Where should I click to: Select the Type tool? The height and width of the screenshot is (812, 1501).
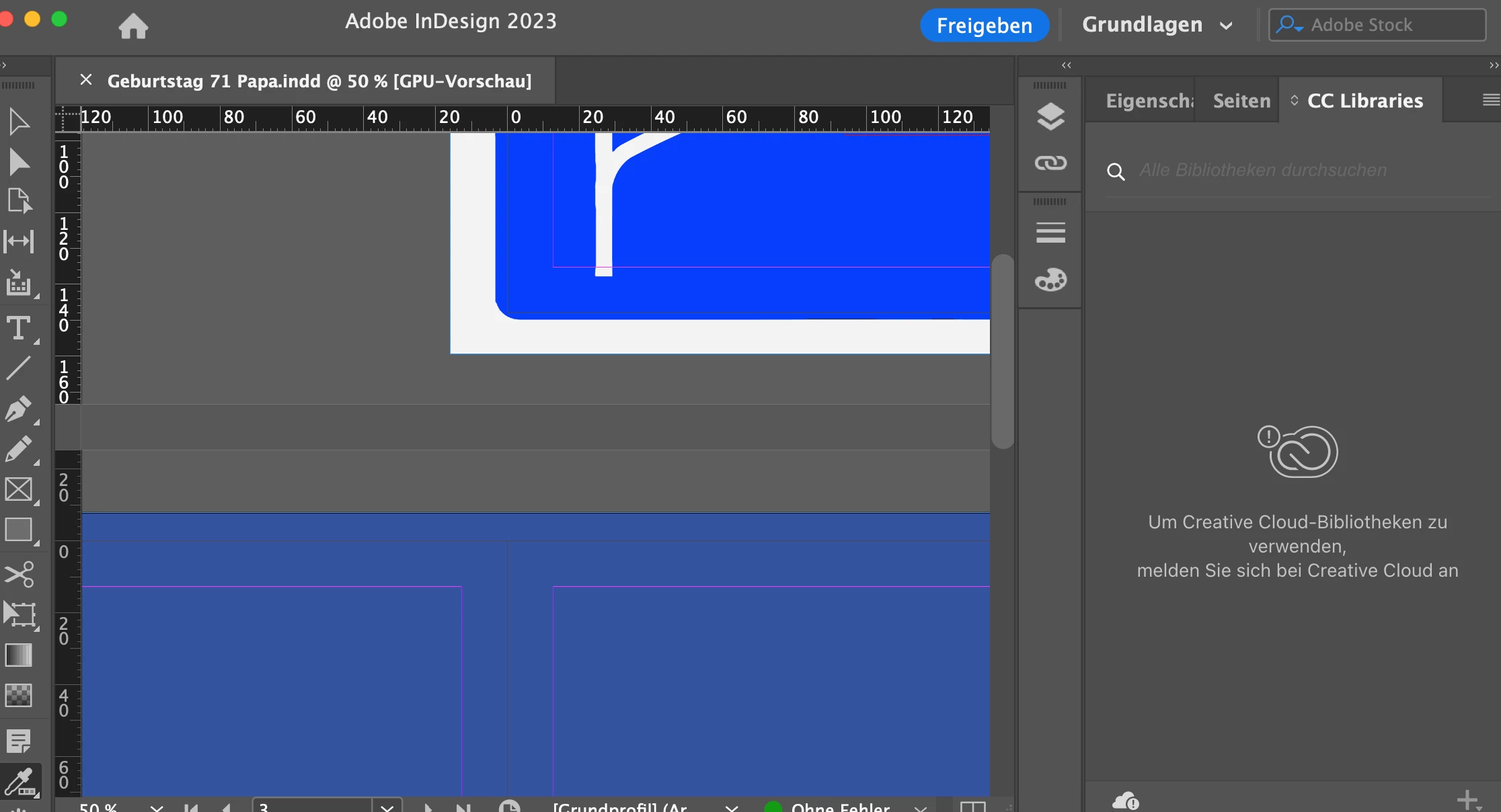pos(18,329)
